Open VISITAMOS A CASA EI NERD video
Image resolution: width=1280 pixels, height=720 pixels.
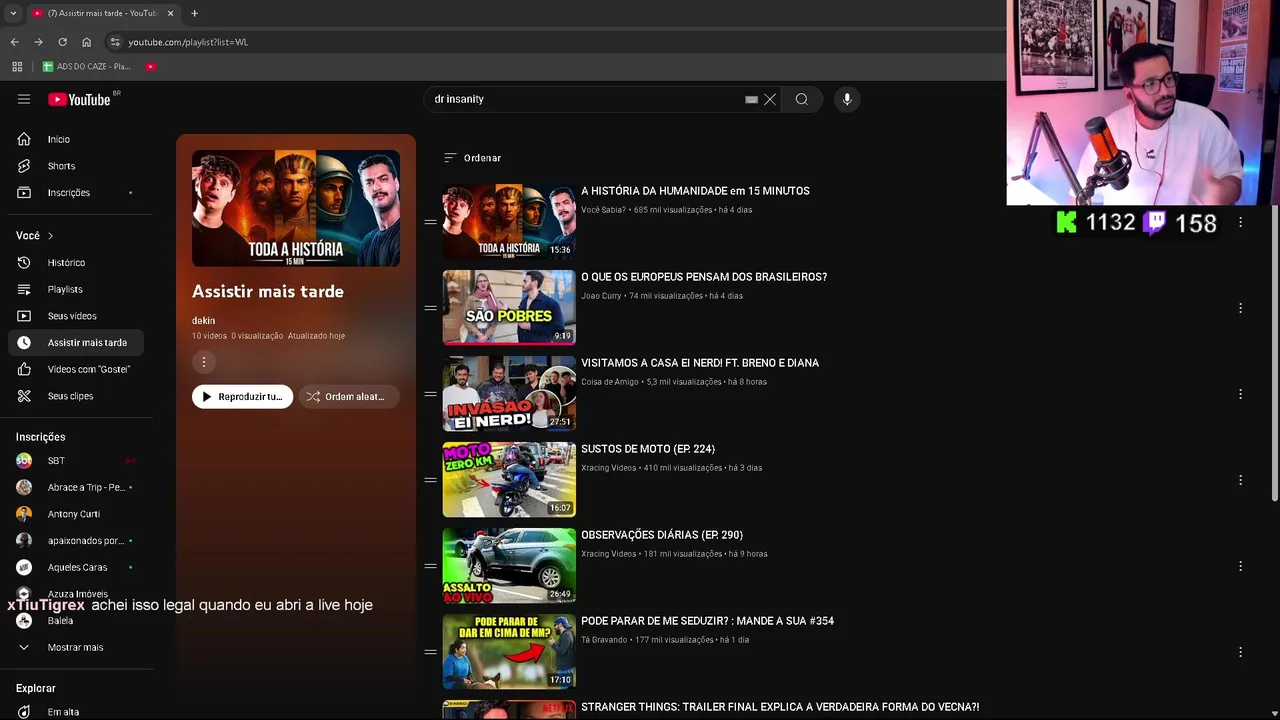coord(700,363)
